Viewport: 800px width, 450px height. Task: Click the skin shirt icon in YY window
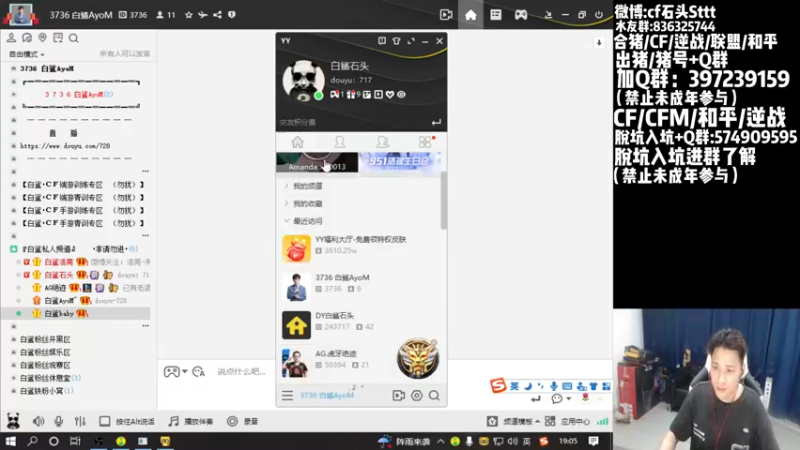click(x=396, y=41)
